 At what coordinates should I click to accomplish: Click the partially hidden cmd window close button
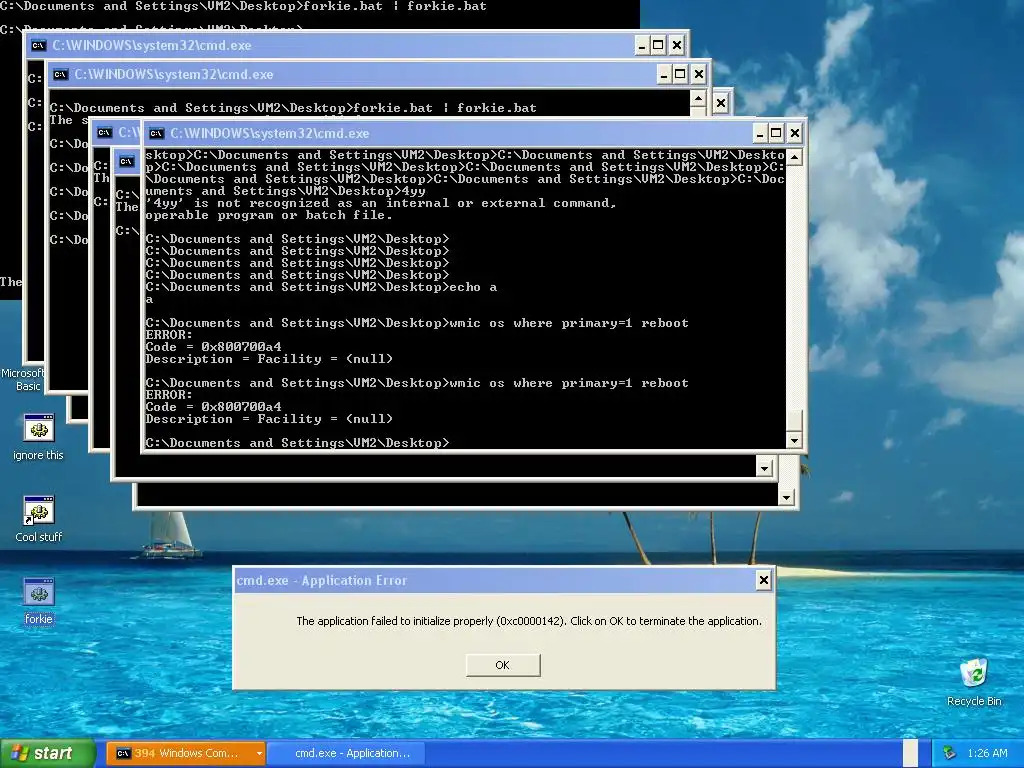pyautogui.click(x=720, y=103)
